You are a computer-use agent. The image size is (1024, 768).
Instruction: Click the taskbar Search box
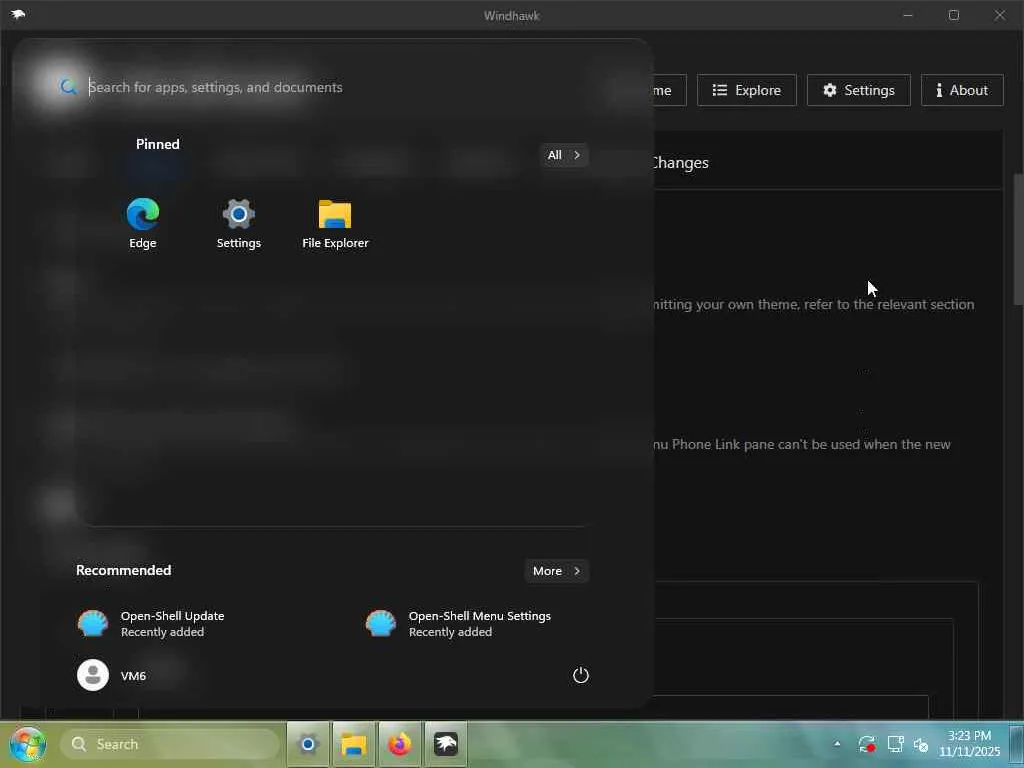(x=170, y=744)
